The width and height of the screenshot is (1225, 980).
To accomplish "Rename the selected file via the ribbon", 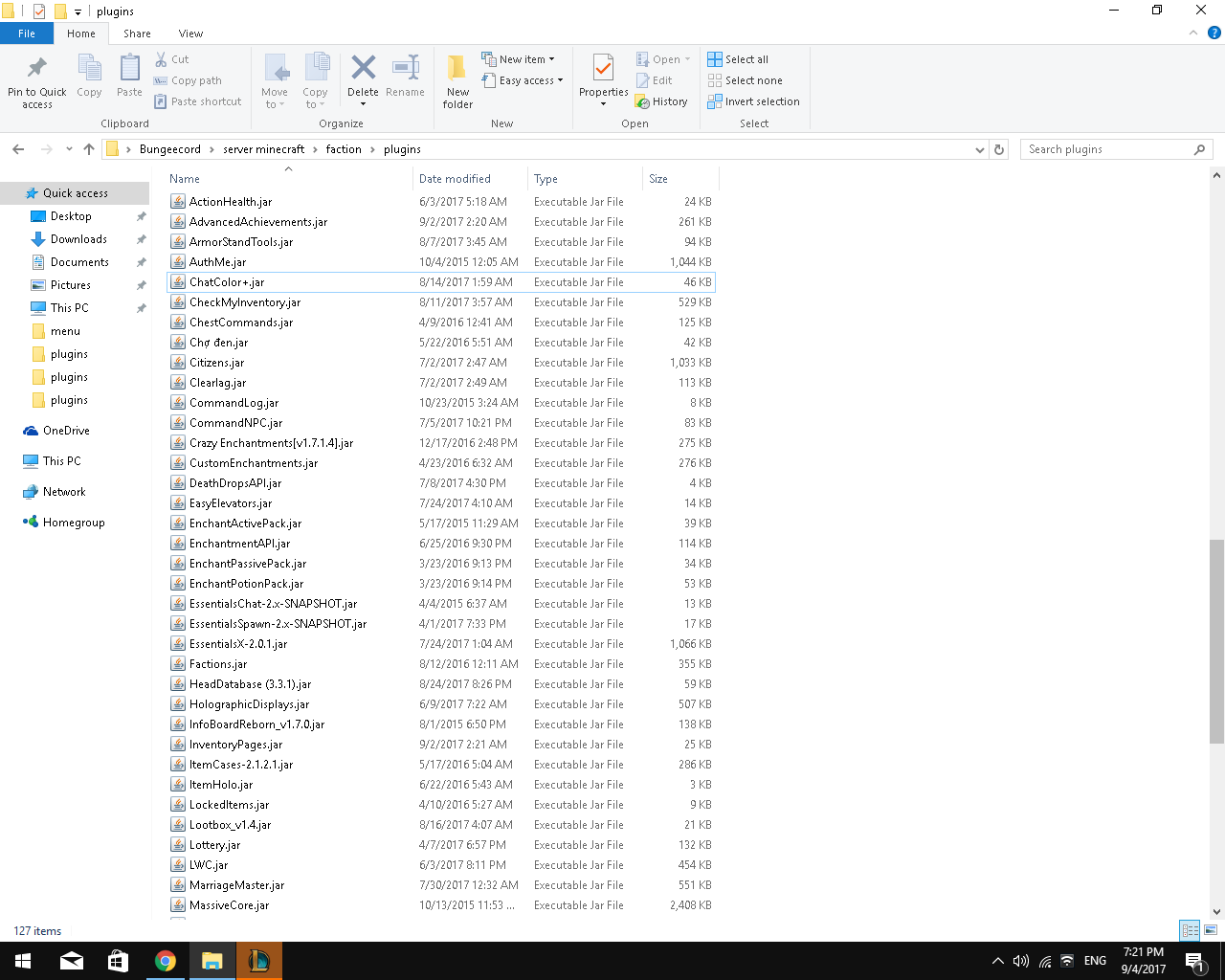I will 405,80.
